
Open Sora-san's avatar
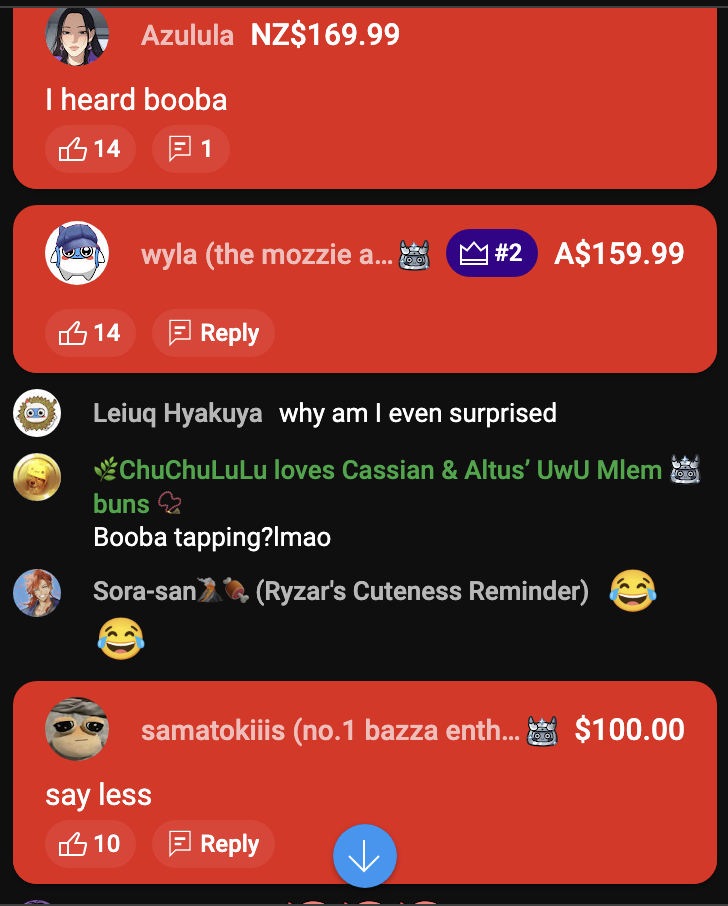pos(37,593)
